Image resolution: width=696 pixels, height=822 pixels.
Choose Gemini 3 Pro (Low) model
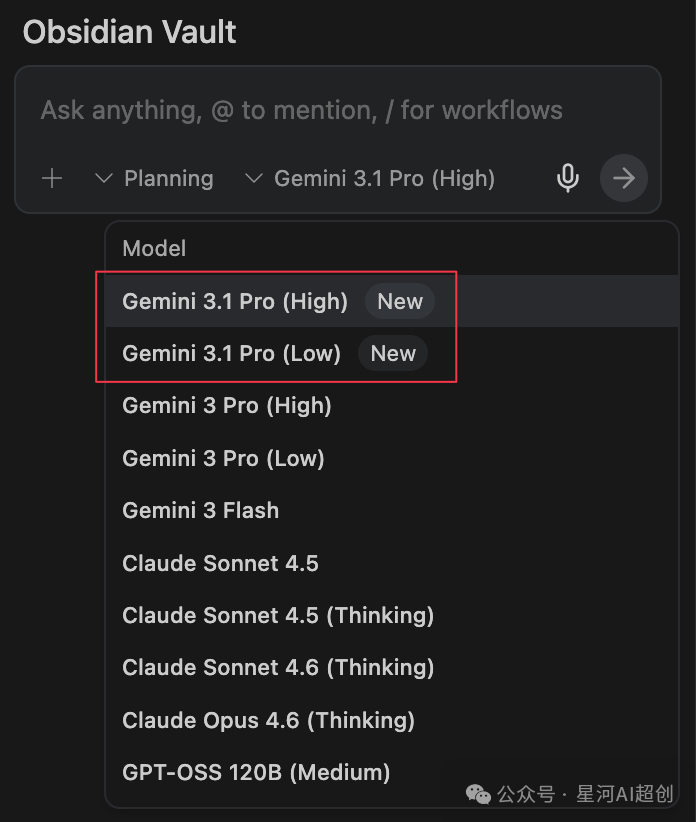click(x=223, y=458)
